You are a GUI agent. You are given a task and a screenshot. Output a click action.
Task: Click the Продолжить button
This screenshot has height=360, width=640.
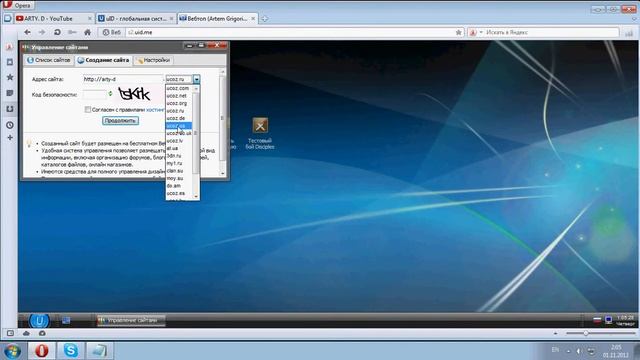click(x=120, y=121)
